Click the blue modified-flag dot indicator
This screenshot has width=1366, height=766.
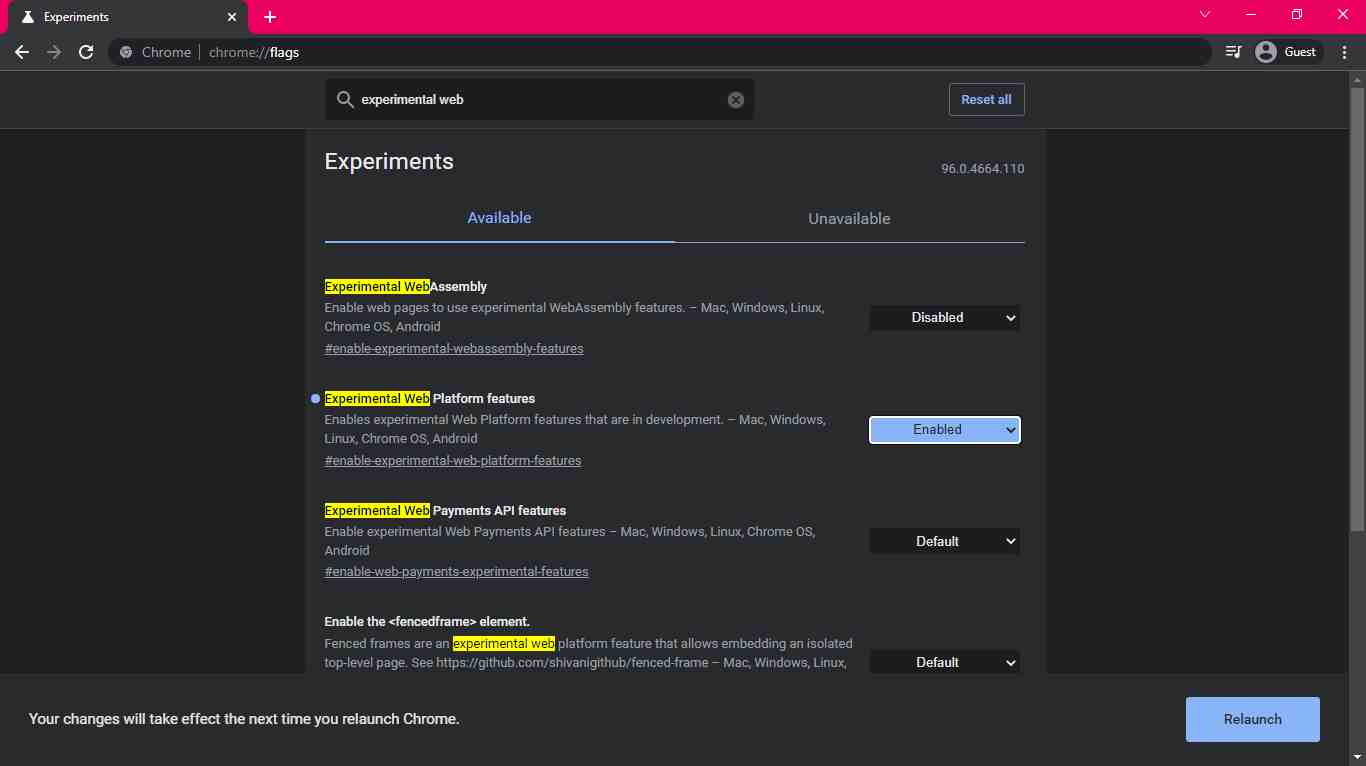tap(315, 399)
